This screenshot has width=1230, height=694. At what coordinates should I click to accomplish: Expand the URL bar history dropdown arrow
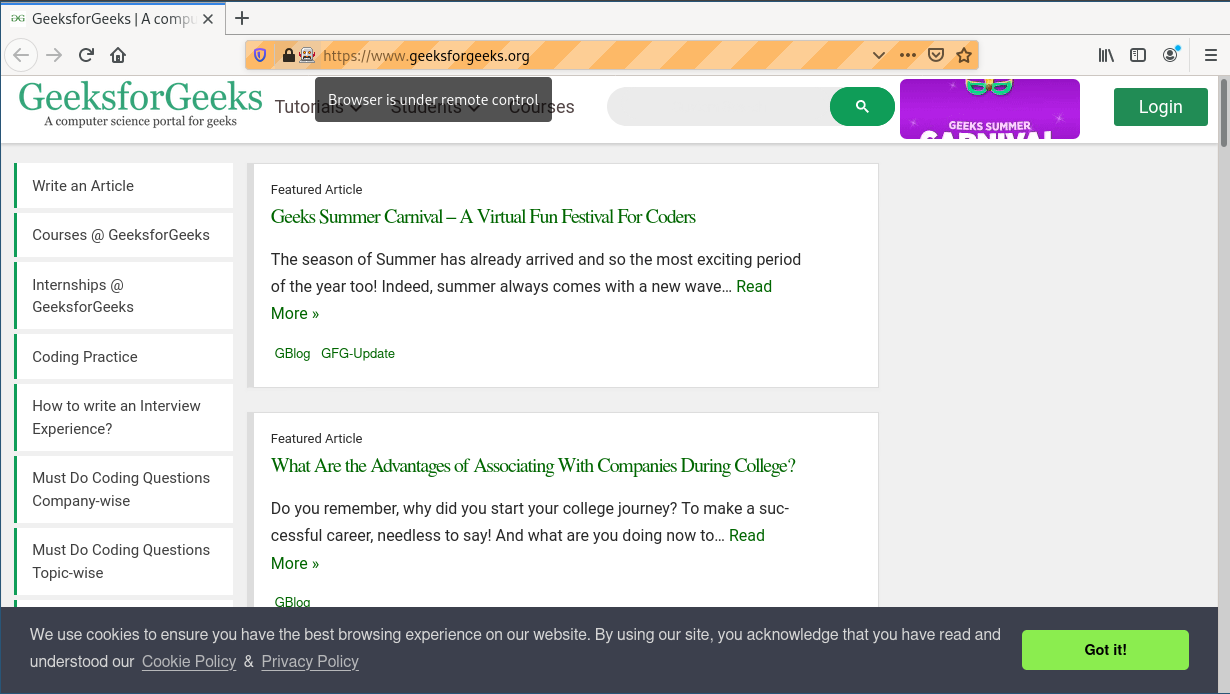(x=879, y=55)
